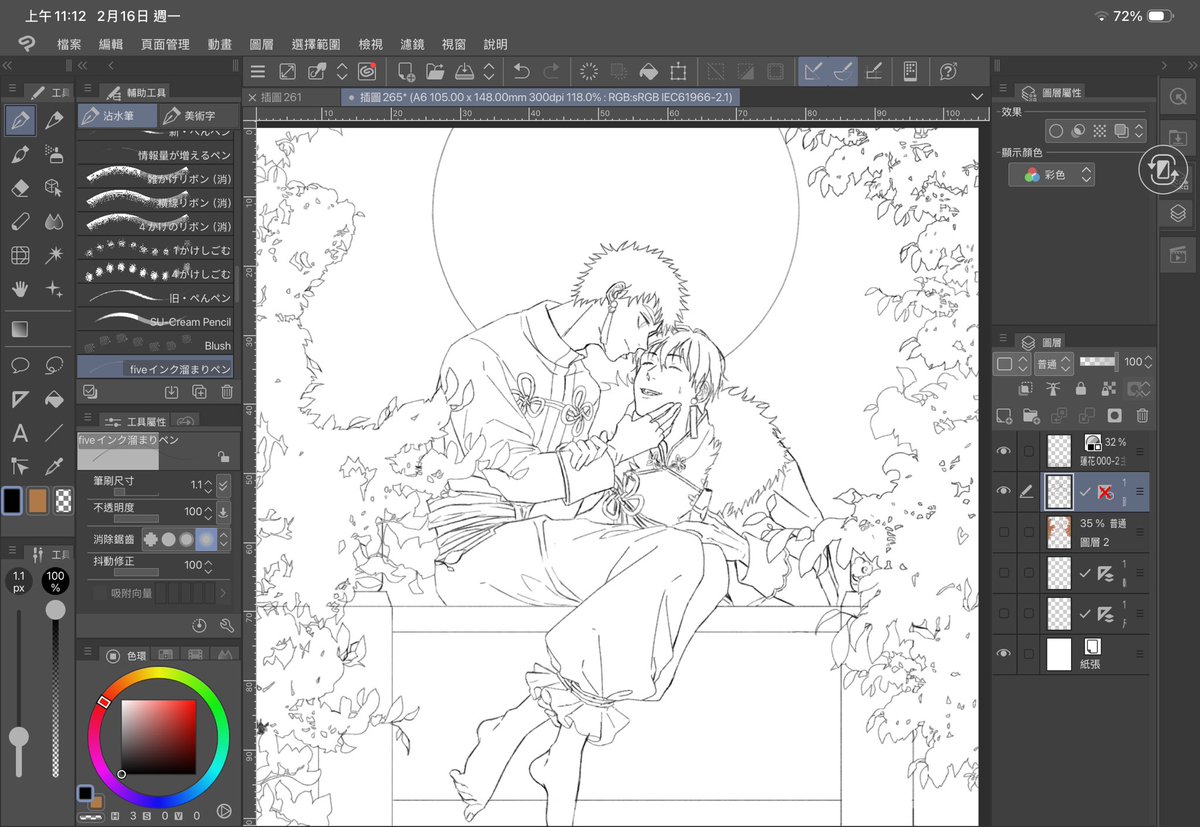
Task: Click the Save icon in command bar
Action: 464,71
